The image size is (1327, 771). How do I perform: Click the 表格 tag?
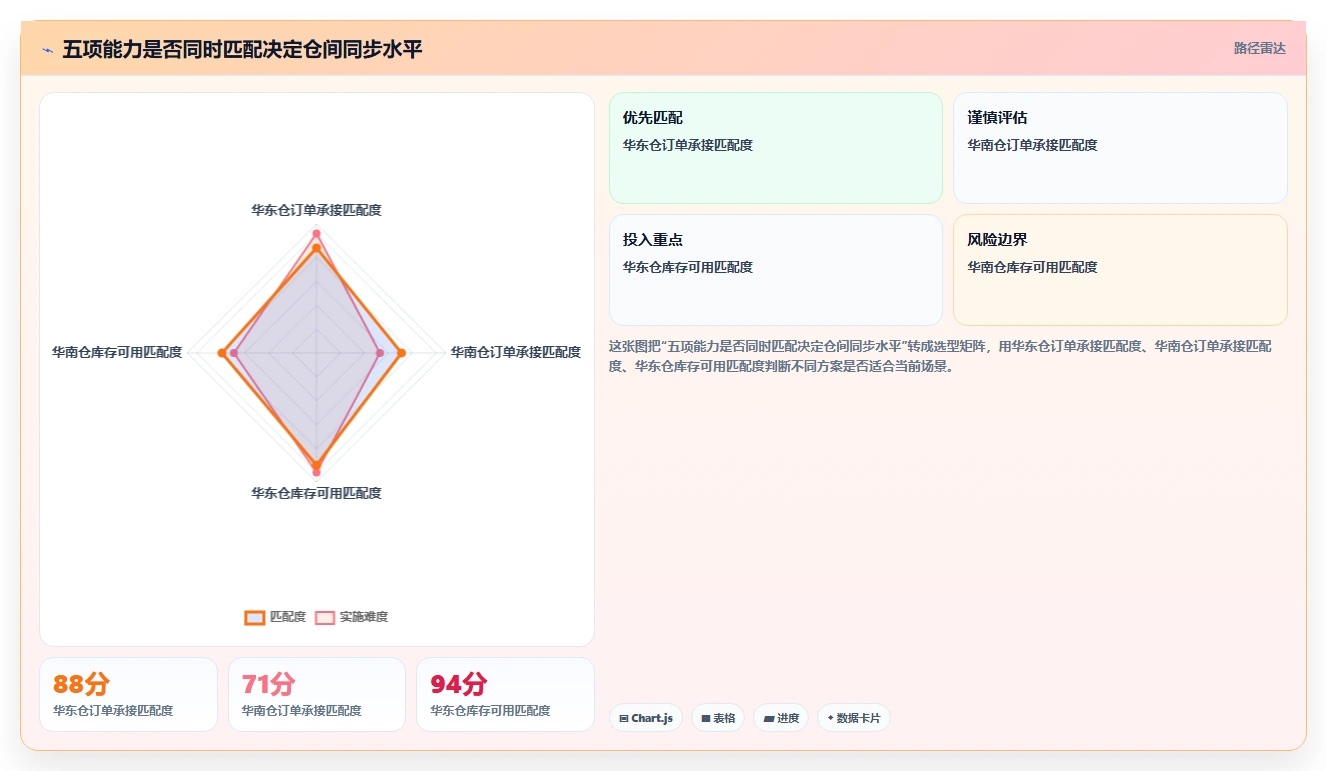(718, 718)
